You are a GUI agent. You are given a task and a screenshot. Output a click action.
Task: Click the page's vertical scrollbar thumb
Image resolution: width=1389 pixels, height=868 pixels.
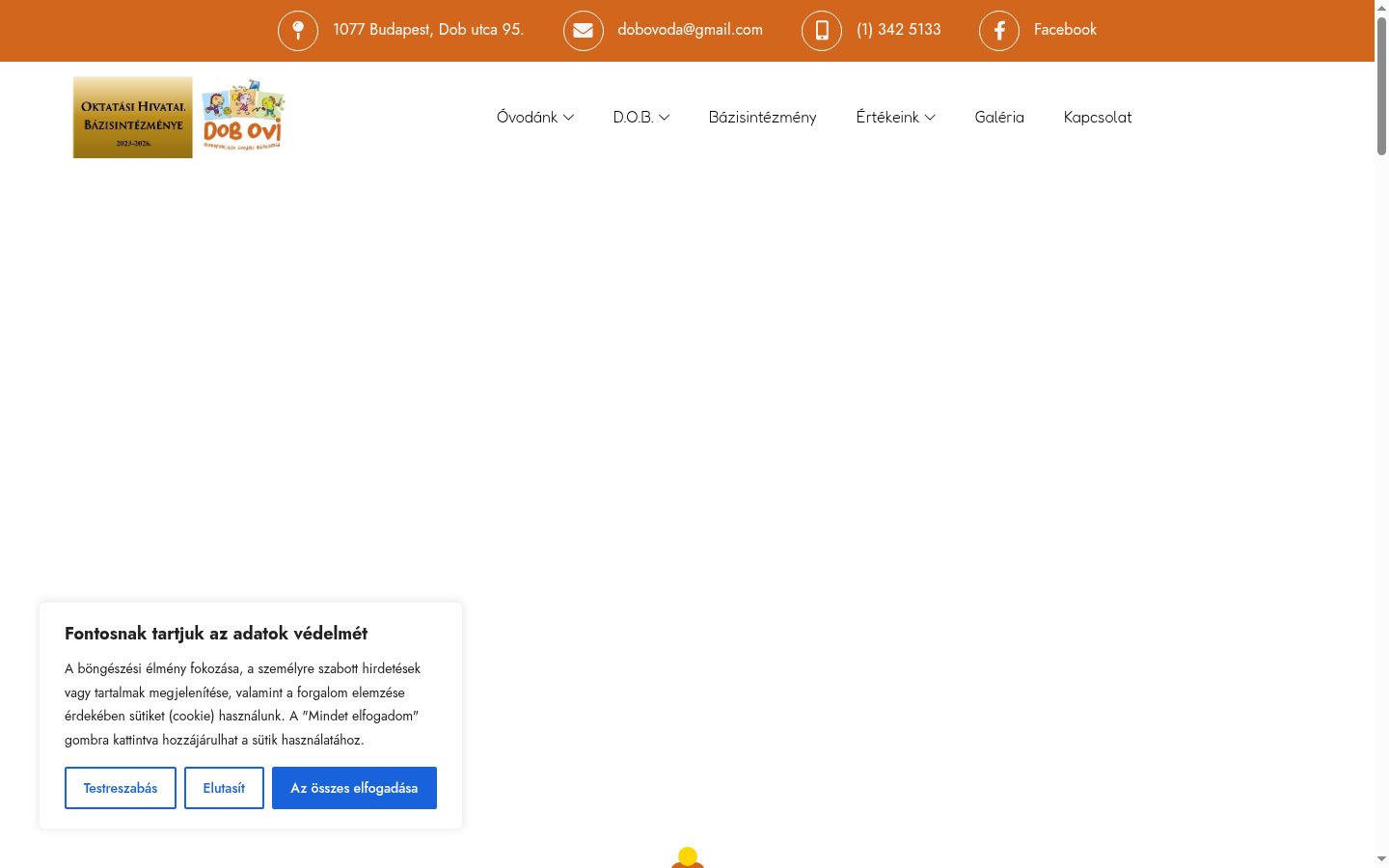[x=1381, y=86]
